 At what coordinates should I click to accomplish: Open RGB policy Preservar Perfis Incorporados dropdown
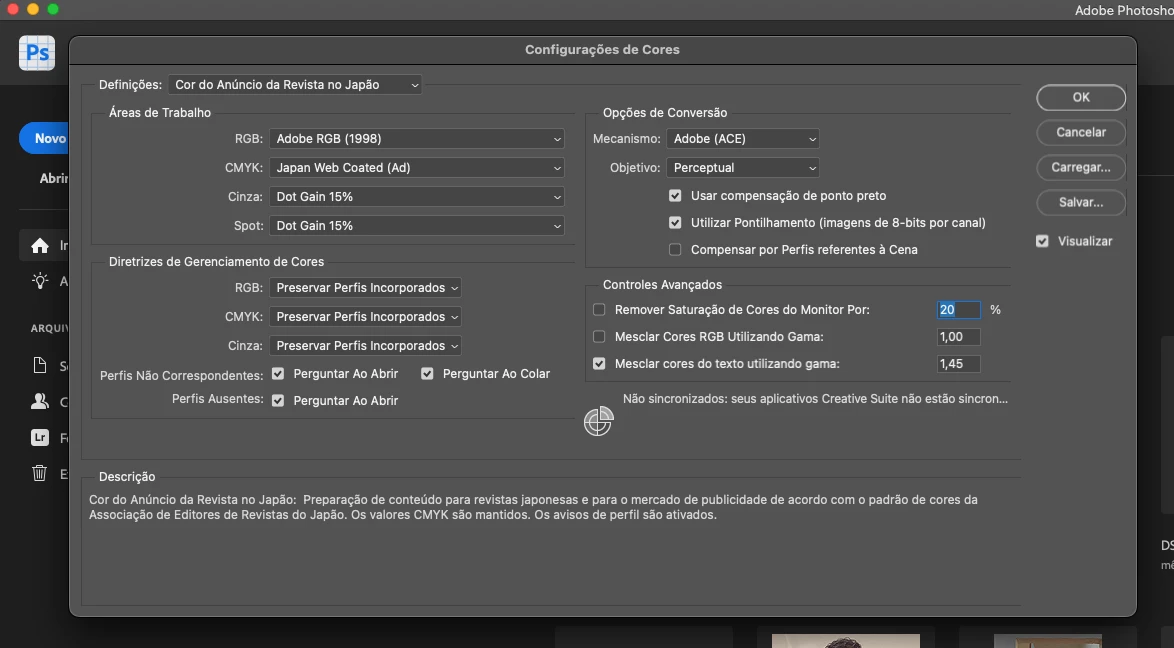[x=365, y=288]
